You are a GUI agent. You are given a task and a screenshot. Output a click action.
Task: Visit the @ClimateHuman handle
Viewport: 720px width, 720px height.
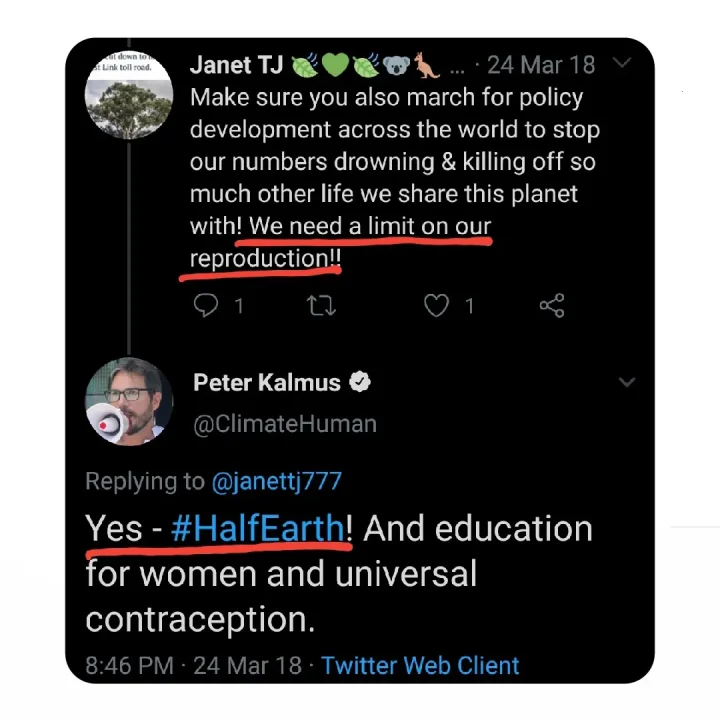click(284, 424)
